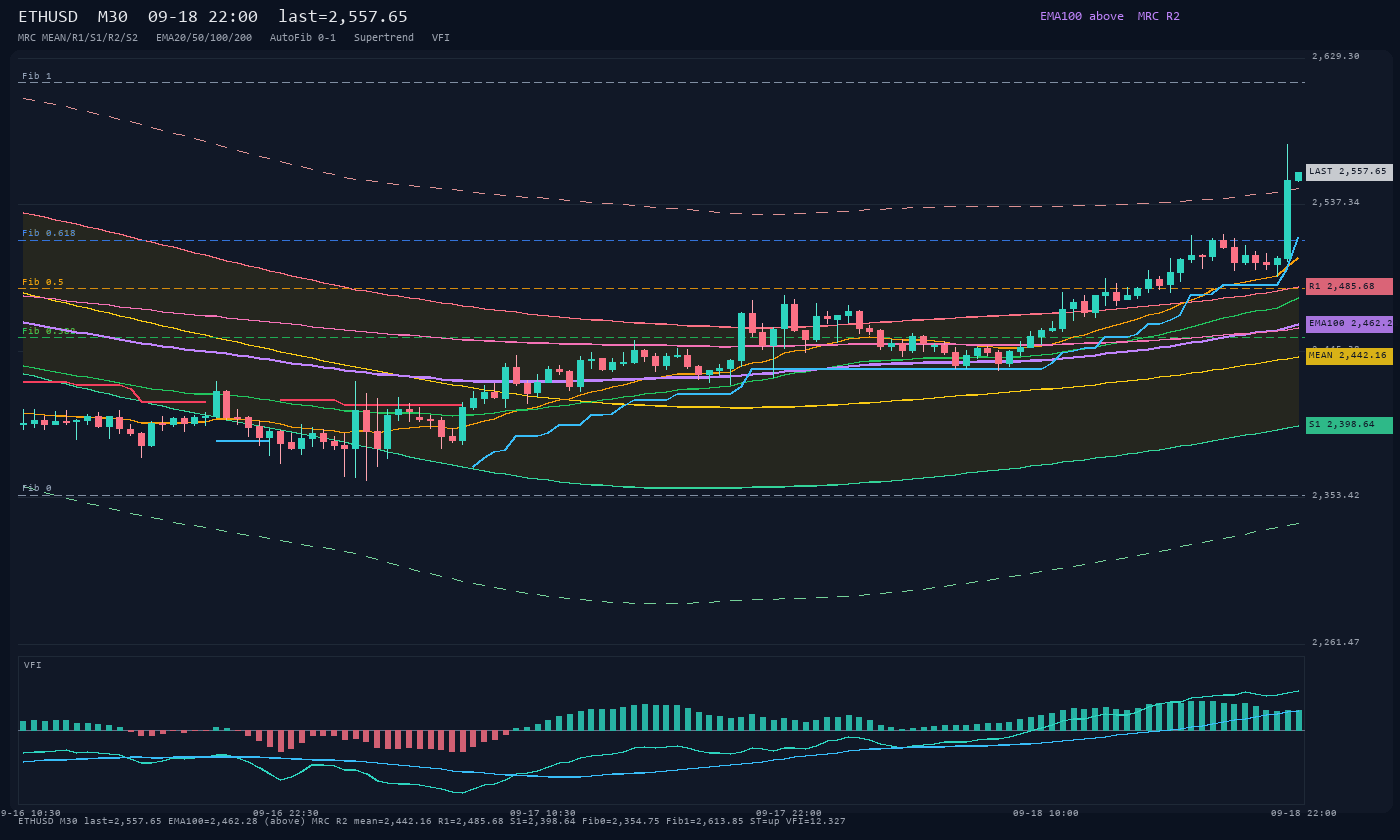Click the large green breakout candle at the right edge
Viewport: 1400px width, 840px height.
pyautogui.click(x=1288, y=219)
